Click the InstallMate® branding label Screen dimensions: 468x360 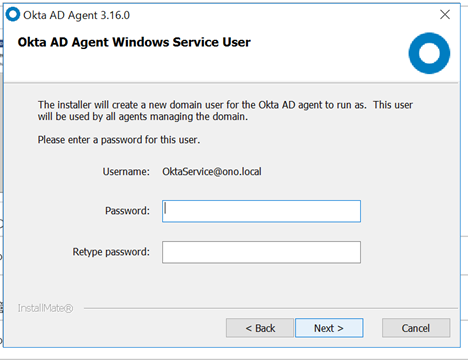[x=45, y=308]
